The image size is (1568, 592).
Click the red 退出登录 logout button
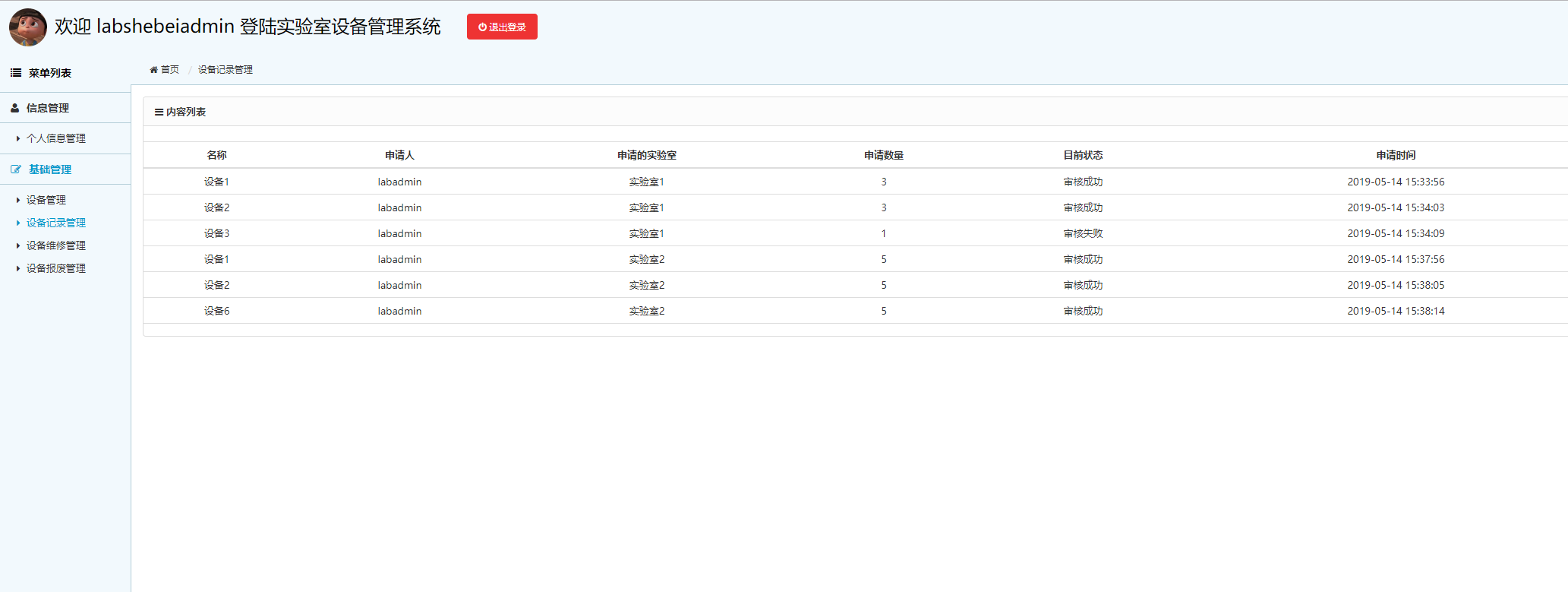coord(502,27)
